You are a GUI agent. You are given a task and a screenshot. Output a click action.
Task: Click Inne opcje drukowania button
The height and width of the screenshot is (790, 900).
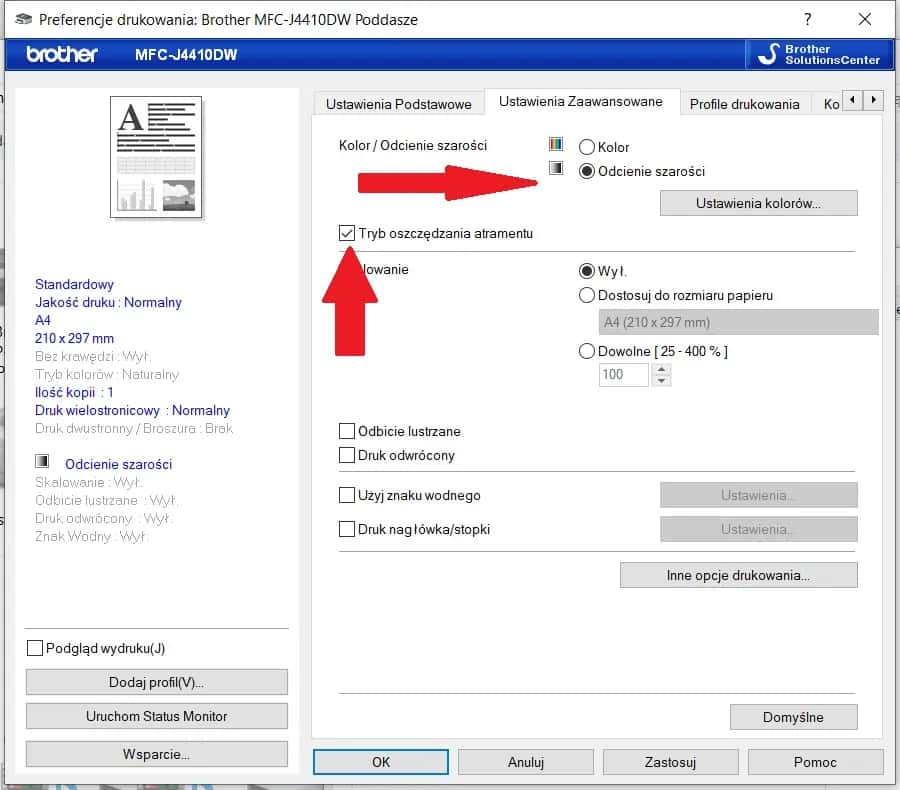pos(738,575)
